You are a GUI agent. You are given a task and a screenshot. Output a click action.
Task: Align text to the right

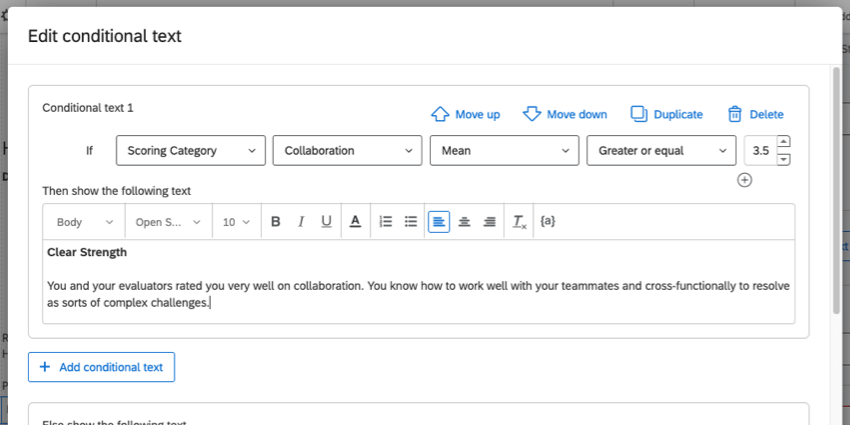click(489, 222)
